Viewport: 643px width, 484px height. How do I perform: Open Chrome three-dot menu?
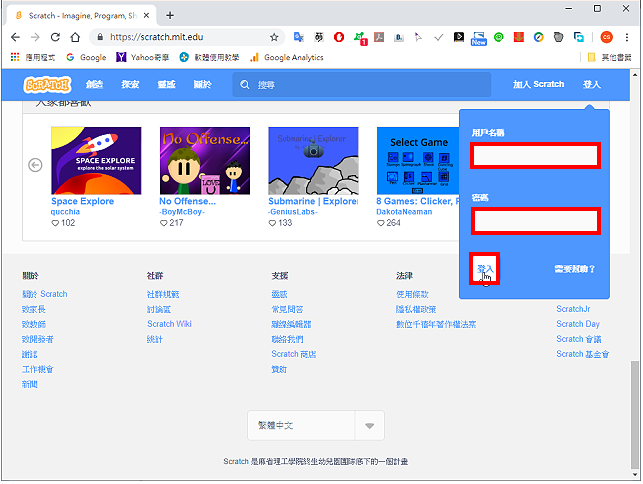(627, 37)
